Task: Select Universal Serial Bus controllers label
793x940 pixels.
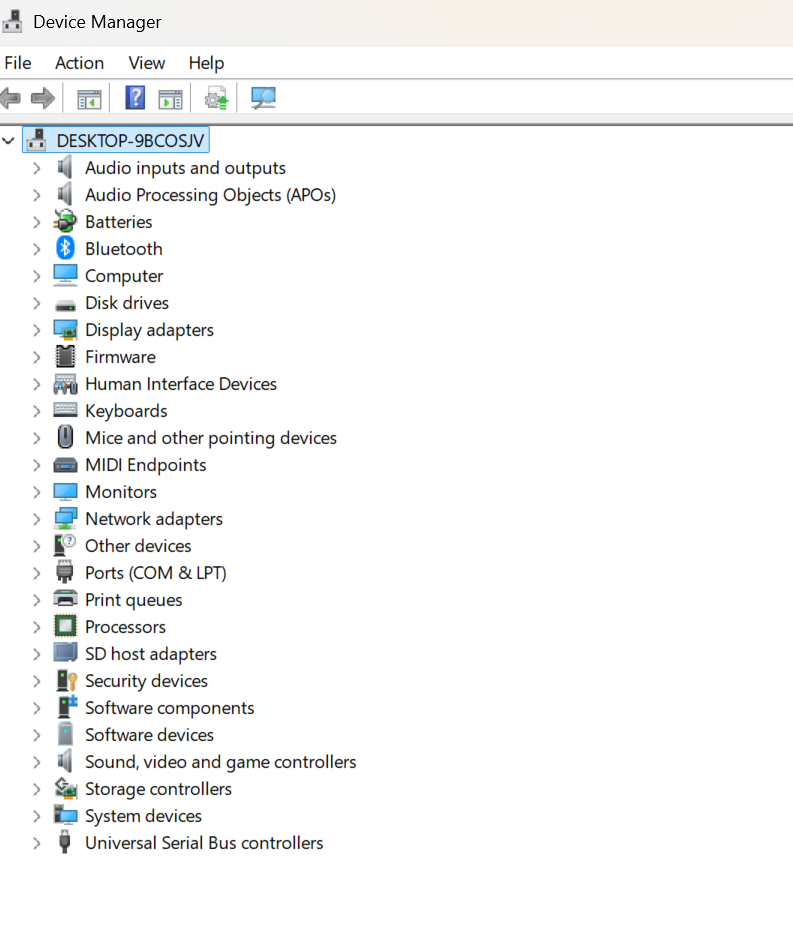Action: pos(204,842)
